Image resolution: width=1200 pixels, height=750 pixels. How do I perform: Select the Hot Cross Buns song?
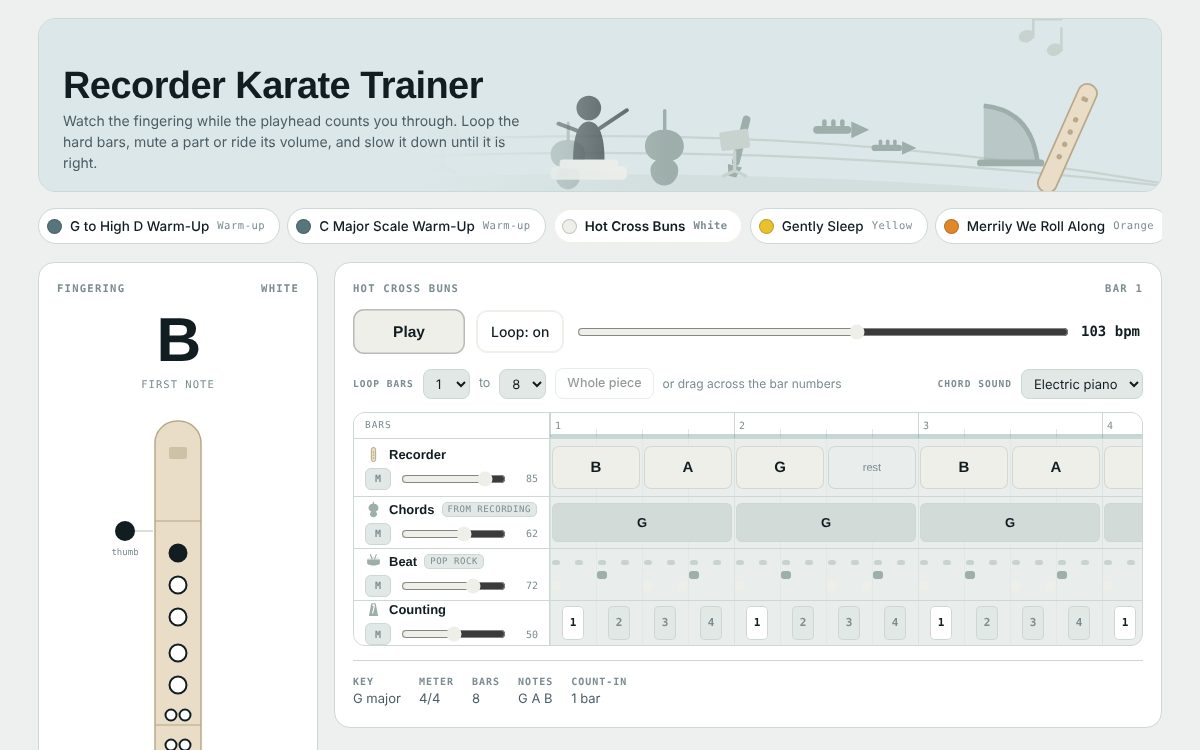pyautogui.click(x=648, y=226)
